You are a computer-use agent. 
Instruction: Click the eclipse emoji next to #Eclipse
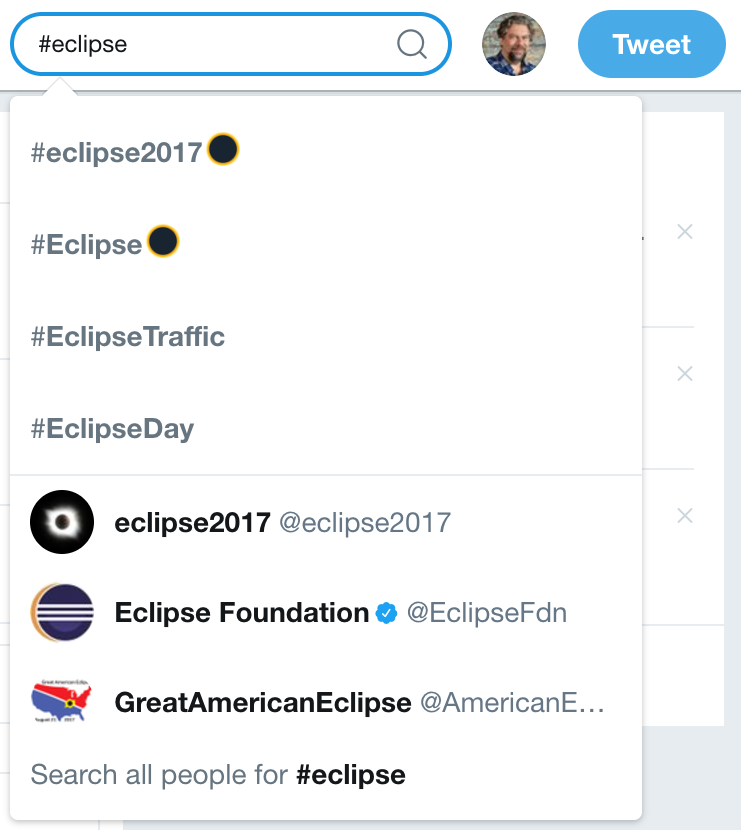point(163,241)
